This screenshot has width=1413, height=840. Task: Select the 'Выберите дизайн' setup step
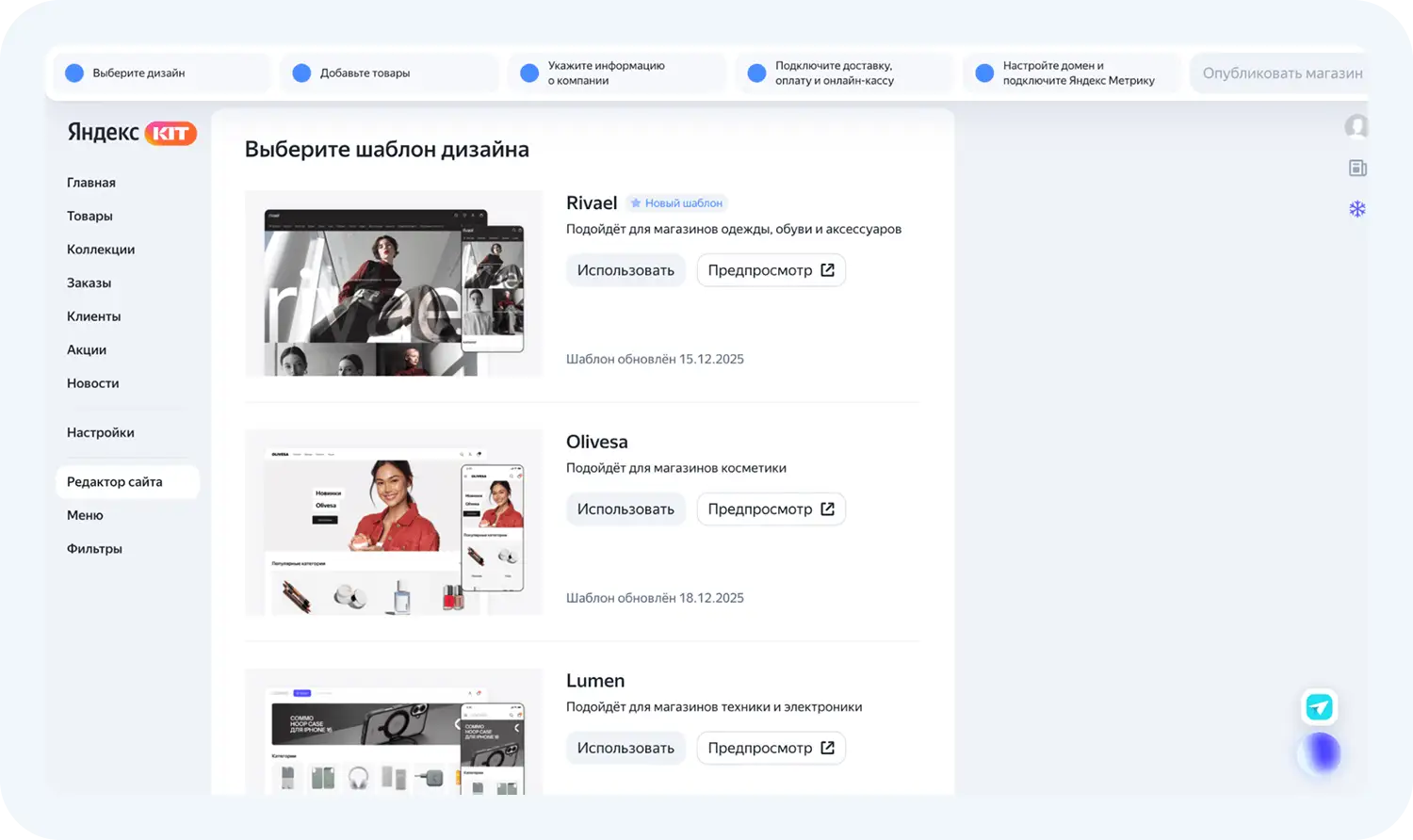[x=138, y=73]
